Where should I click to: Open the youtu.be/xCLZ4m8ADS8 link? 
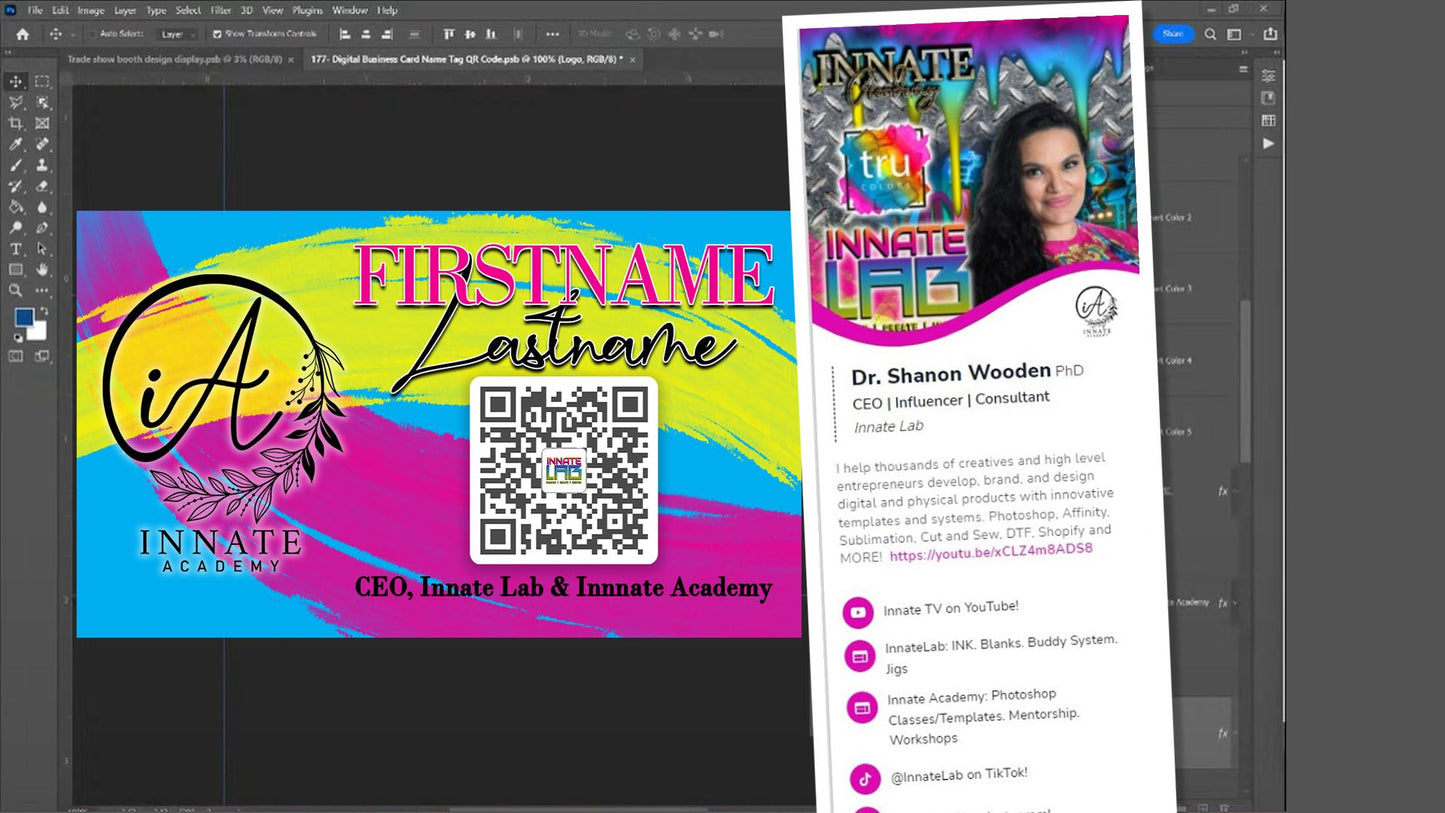(x=991, y=551)
